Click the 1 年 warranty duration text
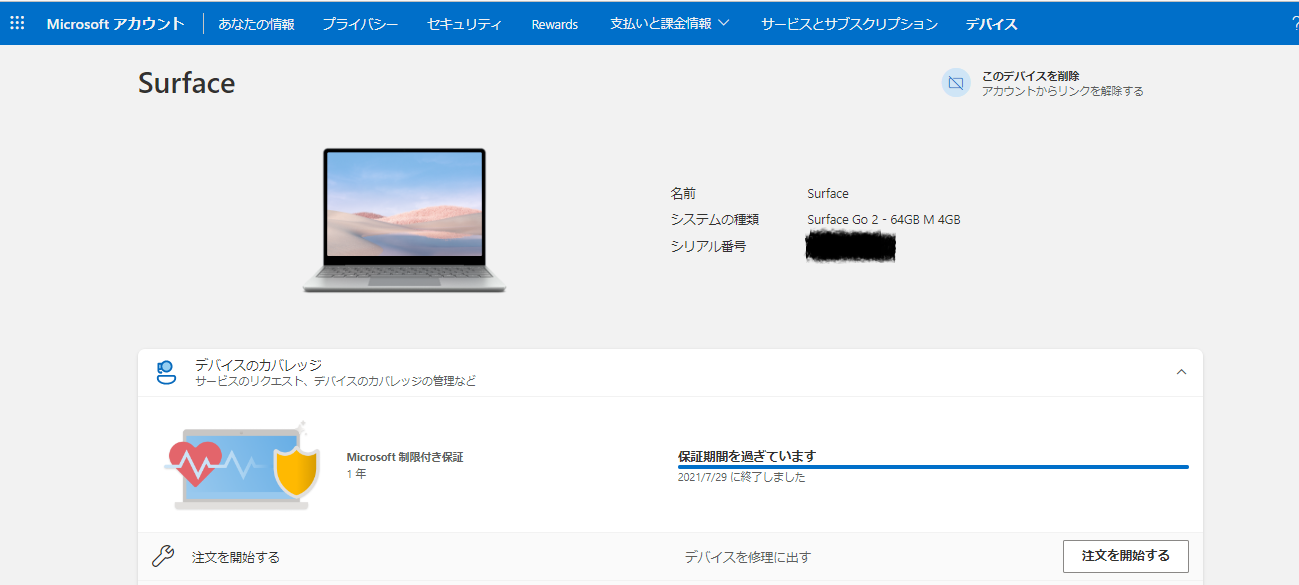 point(357,474)
